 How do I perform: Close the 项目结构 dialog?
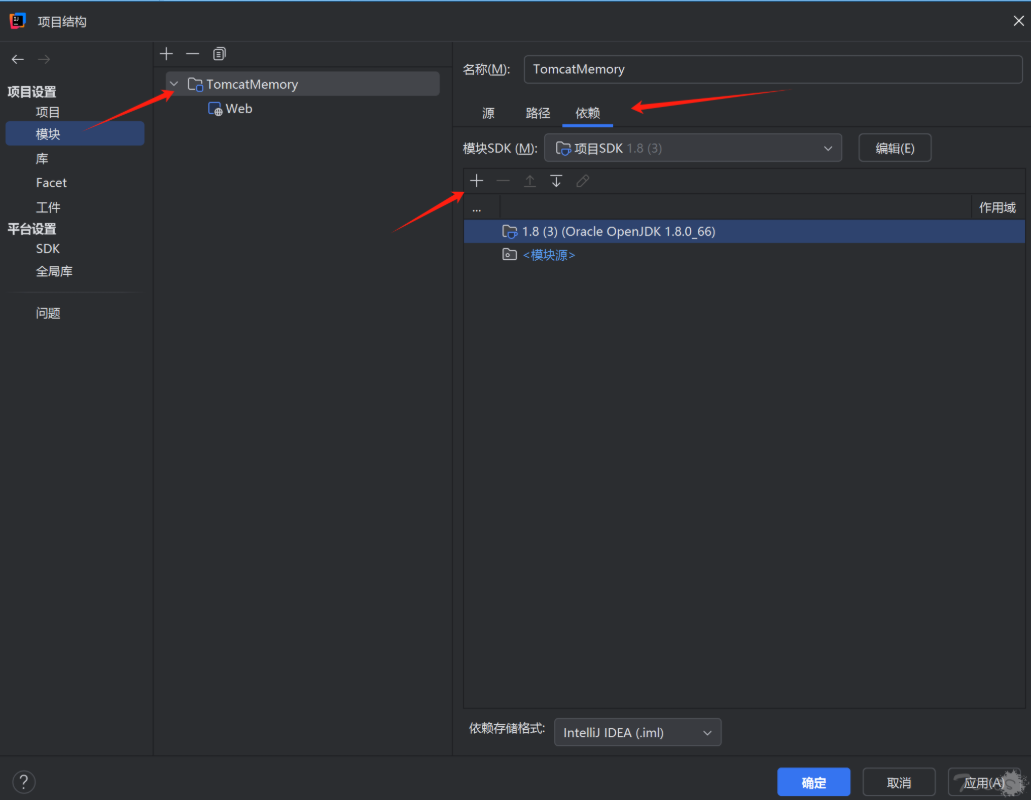[x=1019, y=21]
